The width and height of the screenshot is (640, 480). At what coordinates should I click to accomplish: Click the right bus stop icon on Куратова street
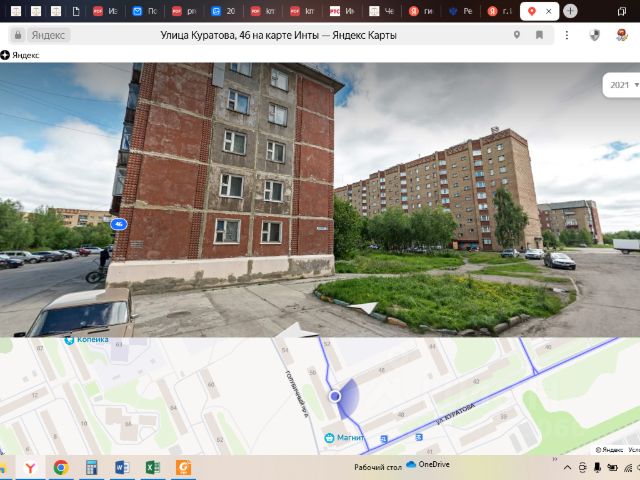coord(419,437)
